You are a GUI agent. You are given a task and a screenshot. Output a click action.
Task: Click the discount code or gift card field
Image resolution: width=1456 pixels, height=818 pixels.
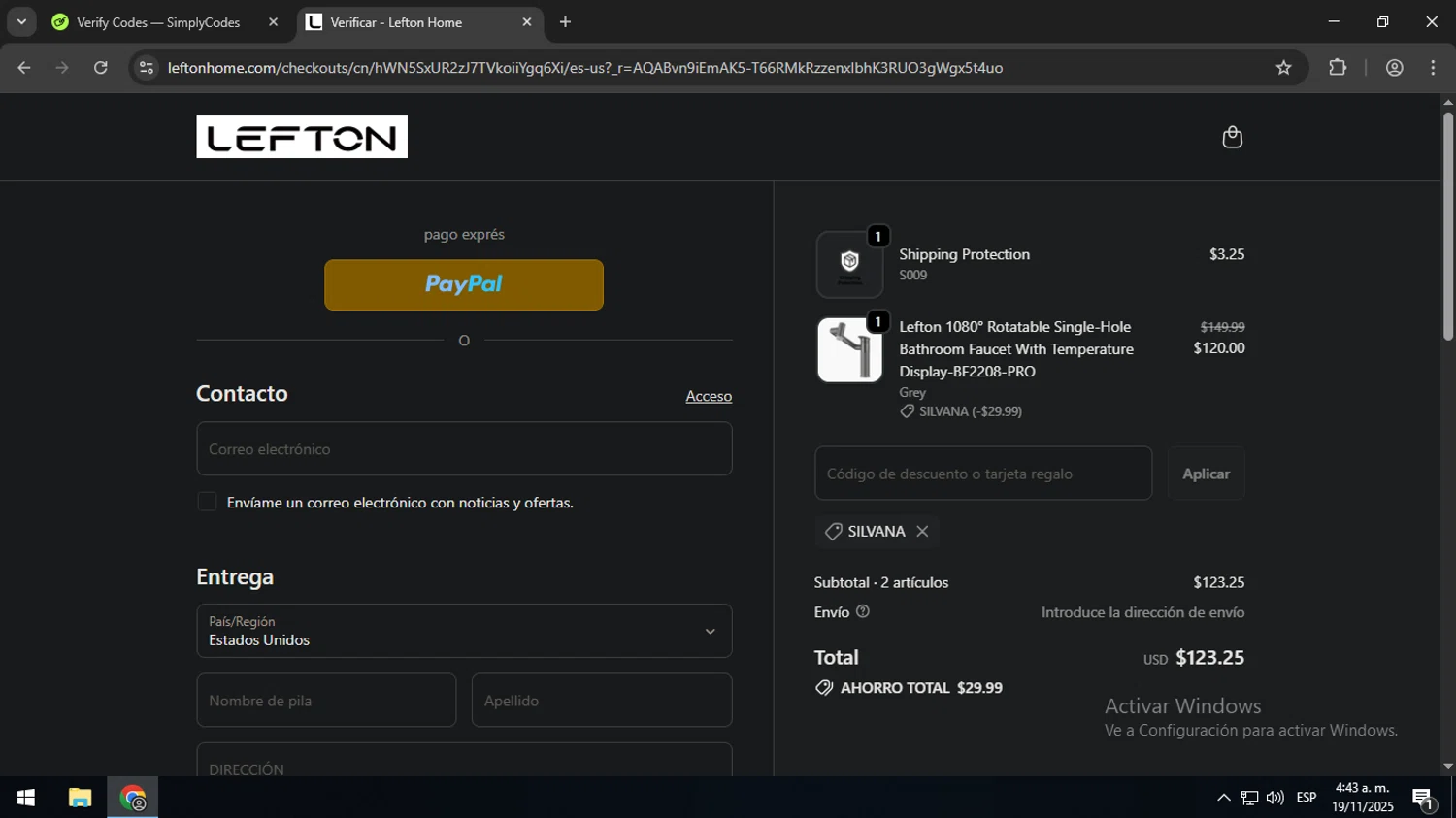click(x=983, y=474)
